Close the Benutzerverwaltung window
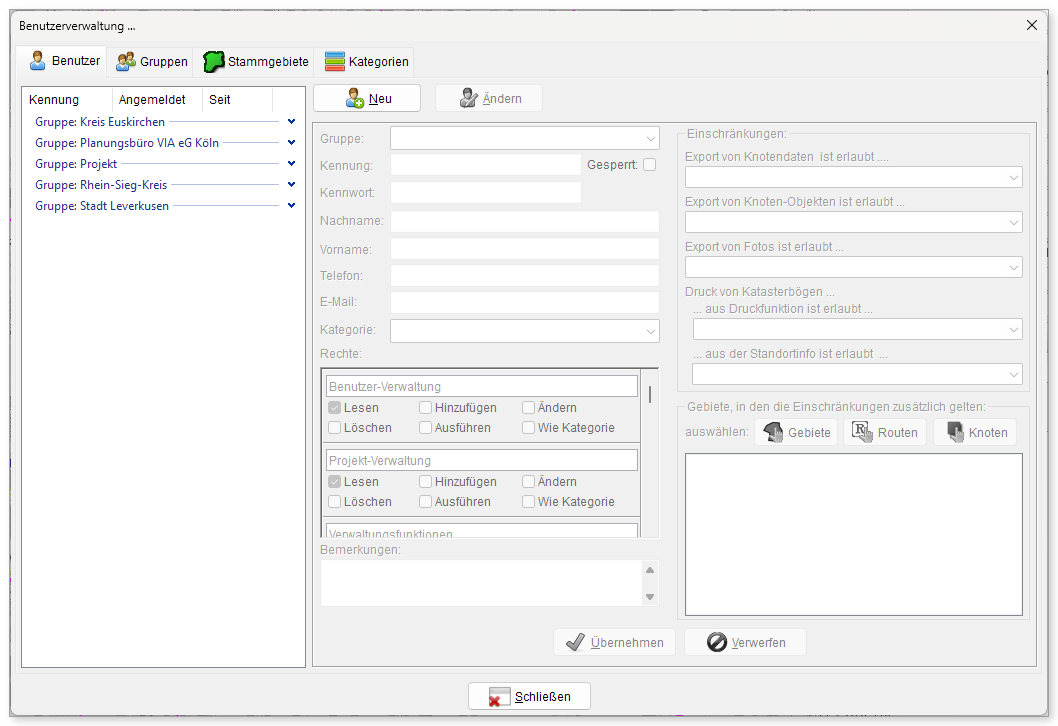 point(1032,26)
